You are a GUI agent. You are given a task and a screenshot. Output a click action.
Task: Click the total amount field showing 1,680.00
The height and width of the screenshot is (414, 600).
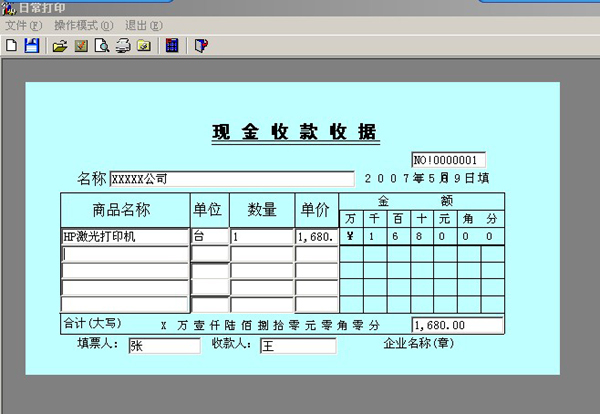tap(457, 325)
